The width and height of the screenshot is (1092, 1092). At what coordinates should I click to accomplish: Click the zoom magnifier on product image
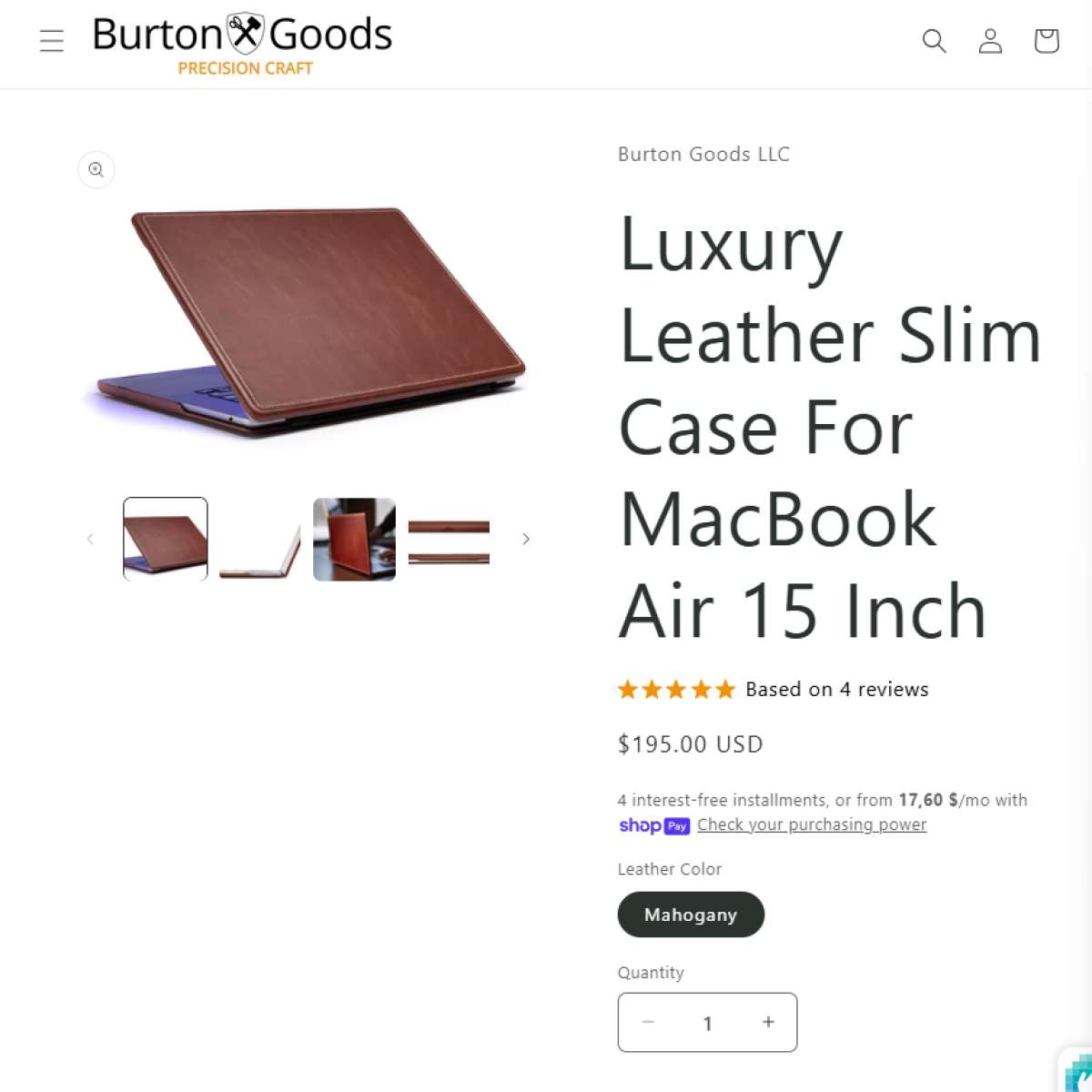pos(96,170)
